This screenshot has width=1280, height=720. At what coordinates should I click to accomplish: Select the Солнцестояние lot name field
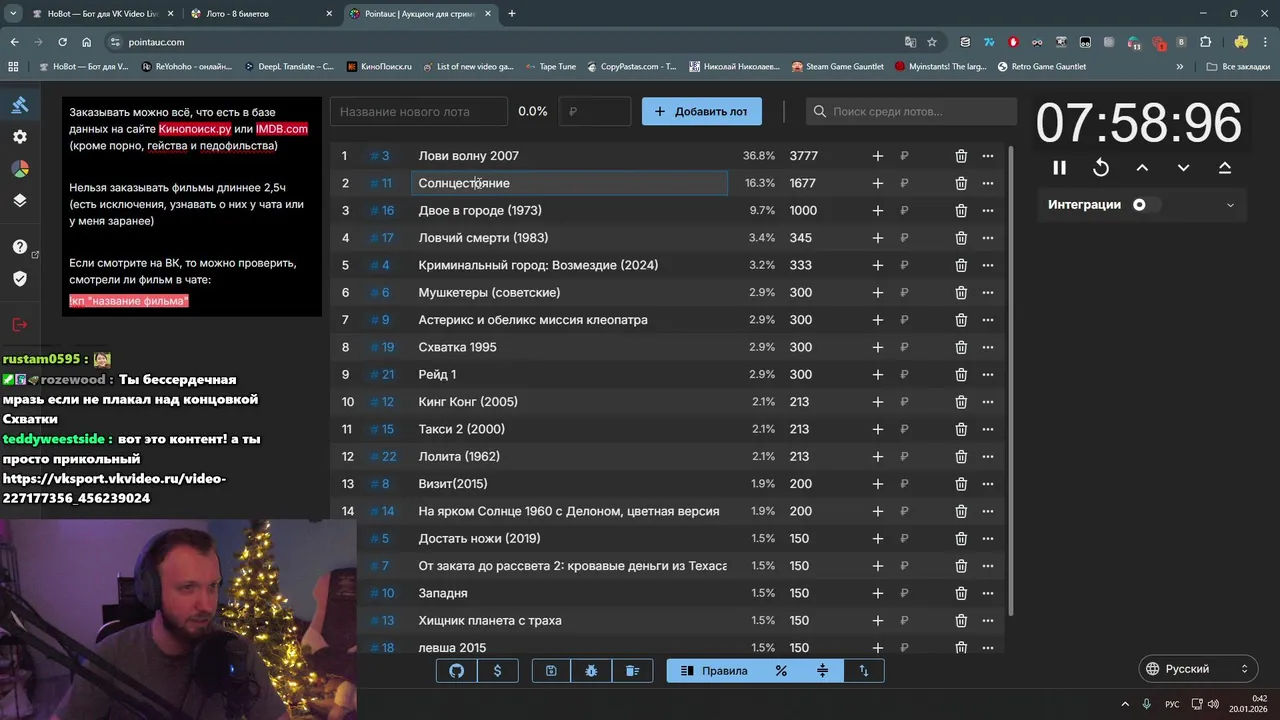point(569,183)
